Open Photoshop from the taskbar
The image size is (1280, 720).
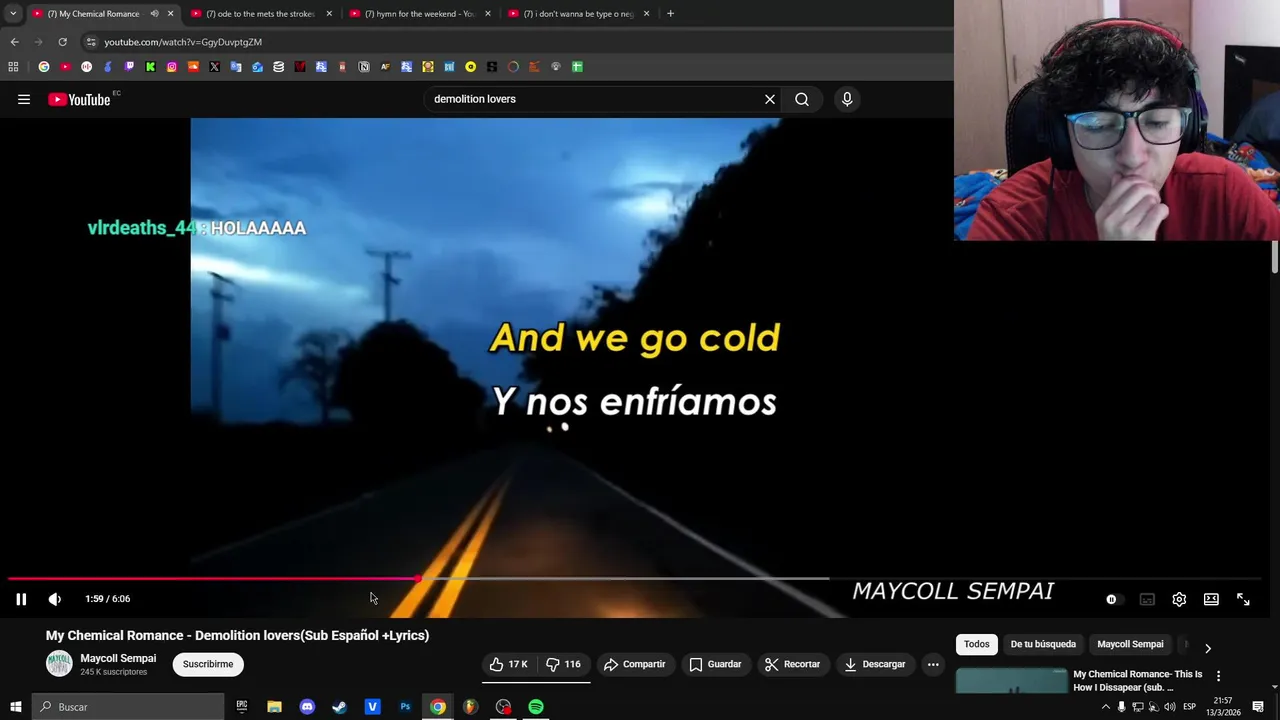405,707
